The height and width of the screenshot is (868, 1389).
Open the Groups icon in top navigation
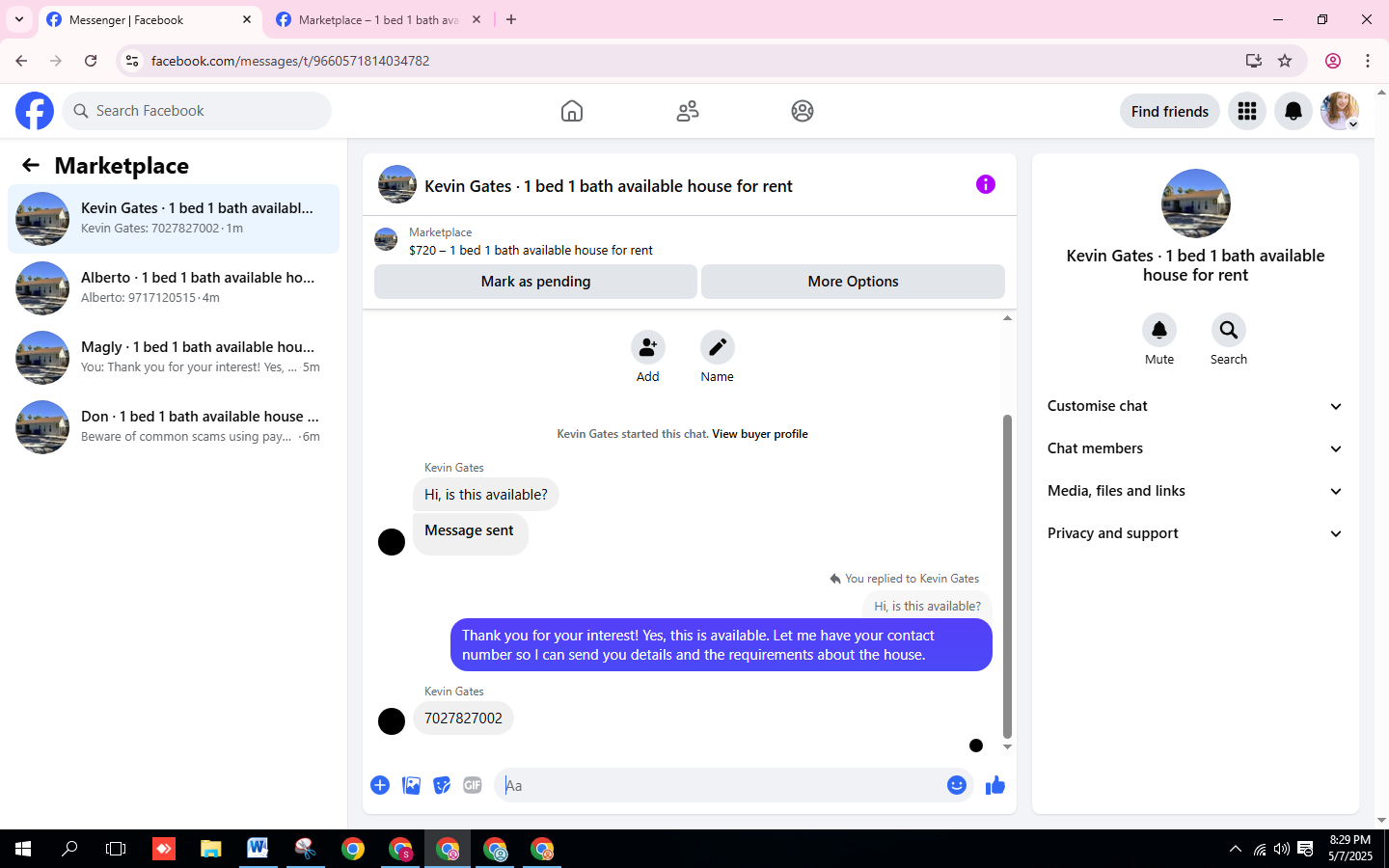pyautogui.click(x=803, y=111)
